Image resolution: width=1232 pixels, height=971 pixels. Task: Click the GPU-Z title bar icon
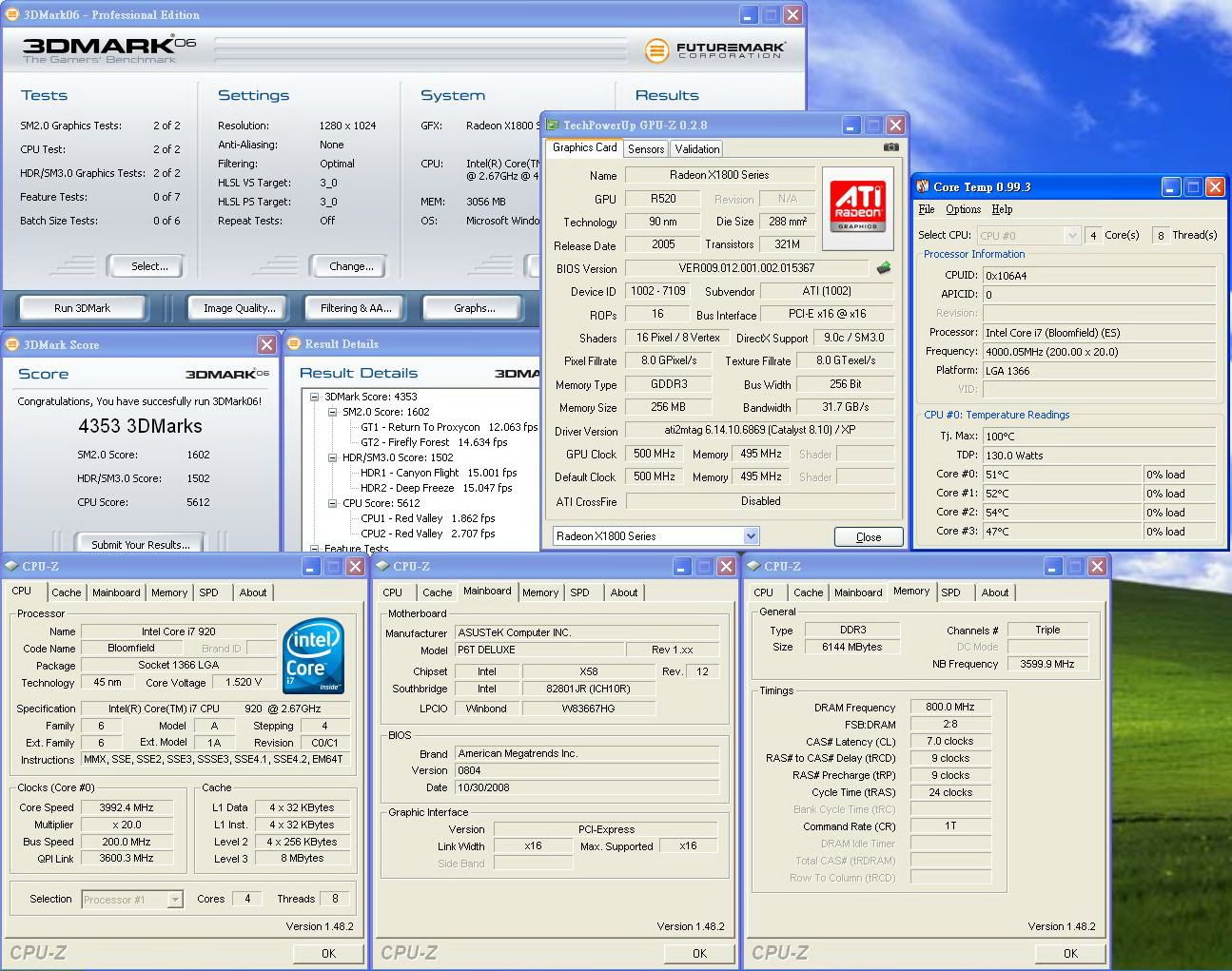[x=552, y=125]
